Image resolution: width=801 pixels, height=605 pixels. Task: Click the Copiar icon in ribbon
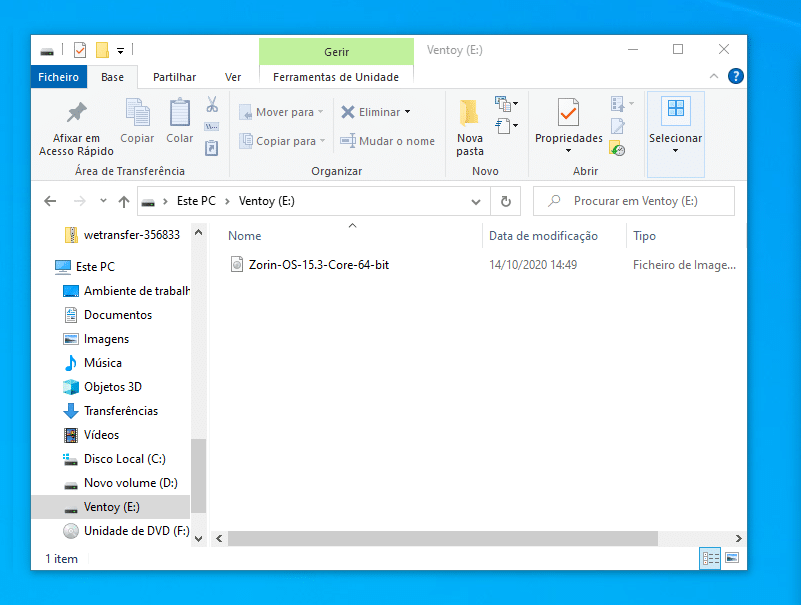click(x=137, y=112)
